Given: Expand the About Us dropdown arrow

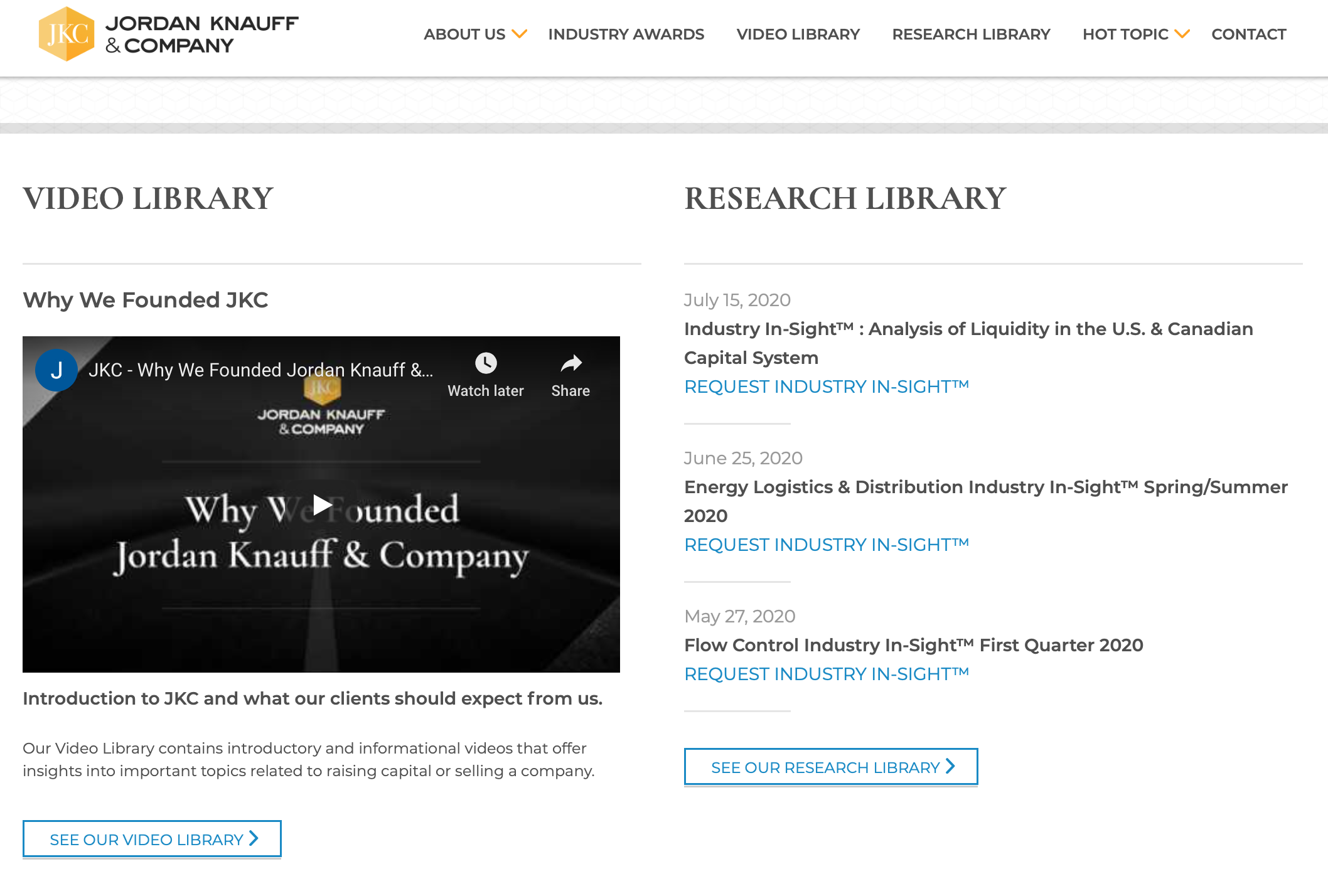Looking at the screenshot, I should point(519,34).
